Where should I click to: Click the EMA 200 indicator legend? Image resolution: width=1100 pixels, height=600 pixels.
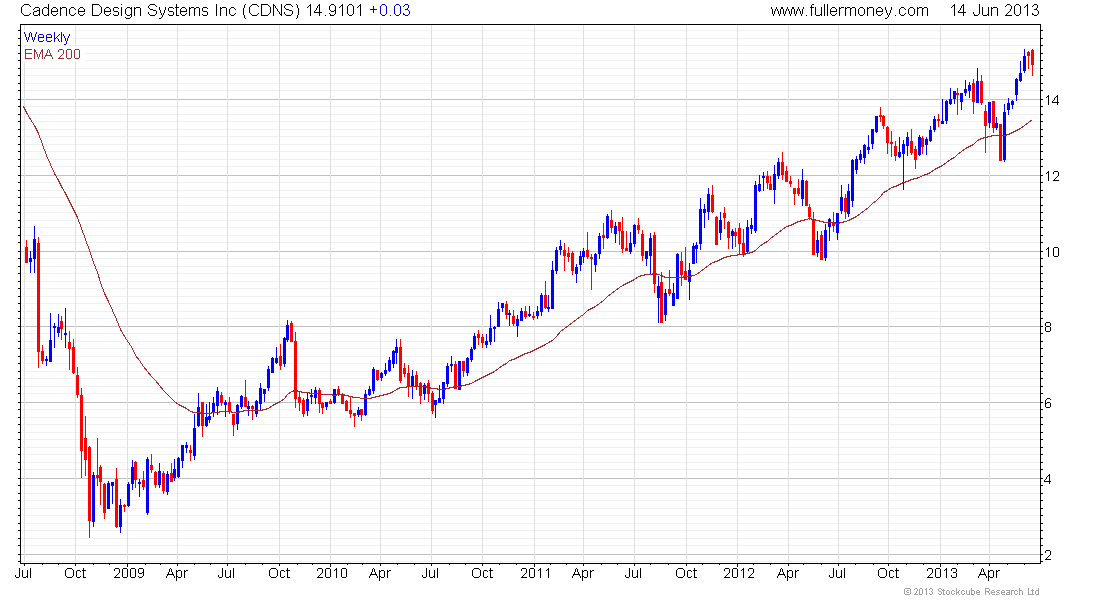click(52, 54)
